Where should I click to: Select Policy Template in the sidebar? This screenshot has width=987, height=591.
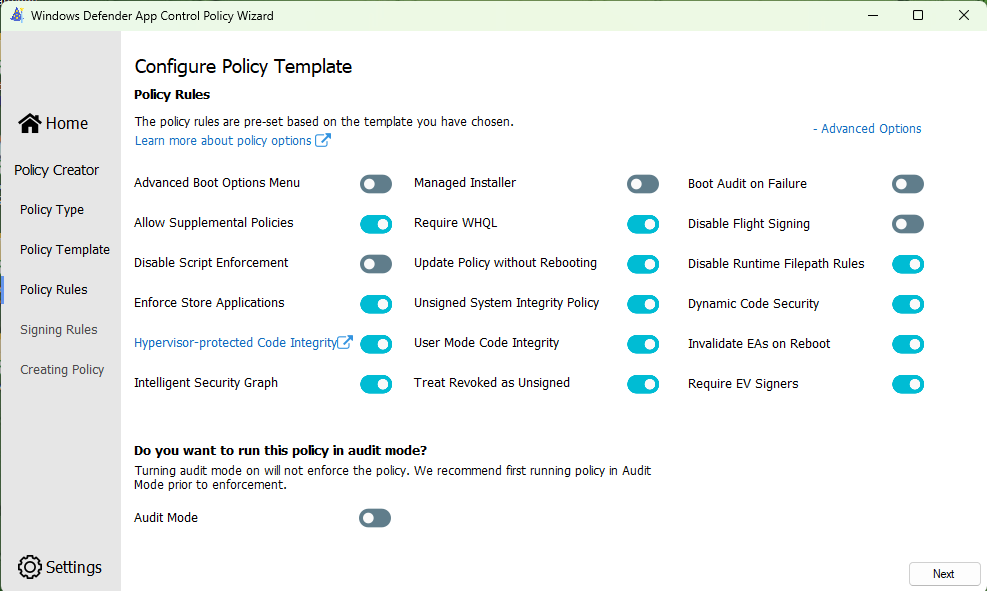(x=64, y=249)
